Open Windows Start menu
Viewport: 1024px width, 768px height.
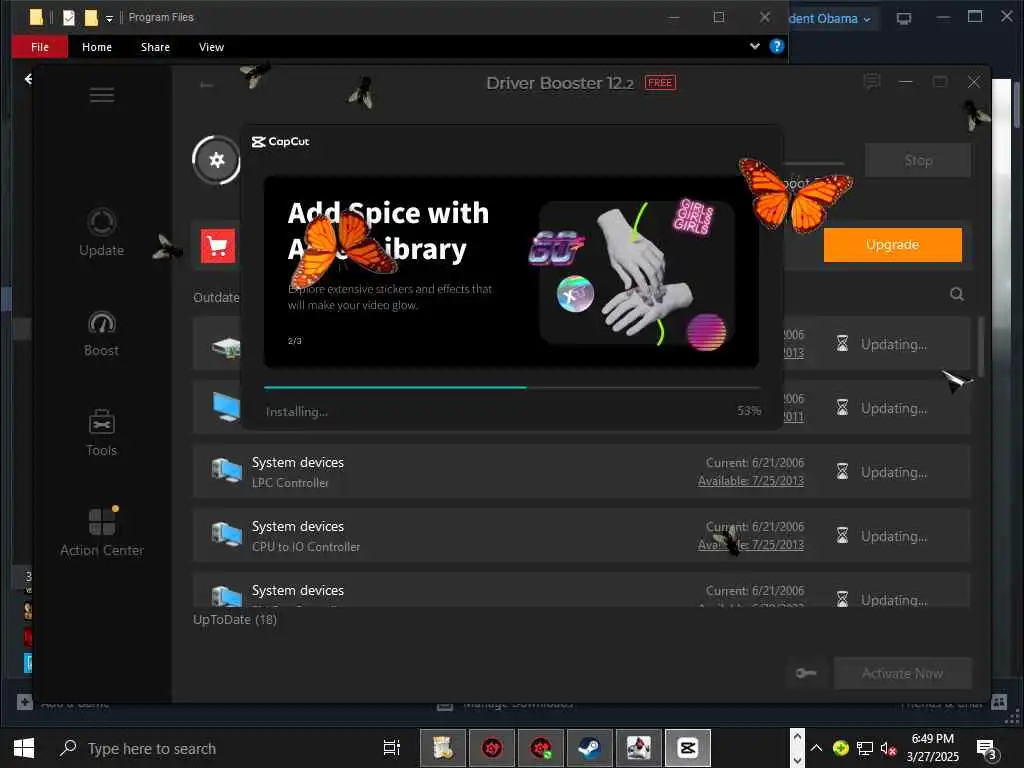[24, 748]
